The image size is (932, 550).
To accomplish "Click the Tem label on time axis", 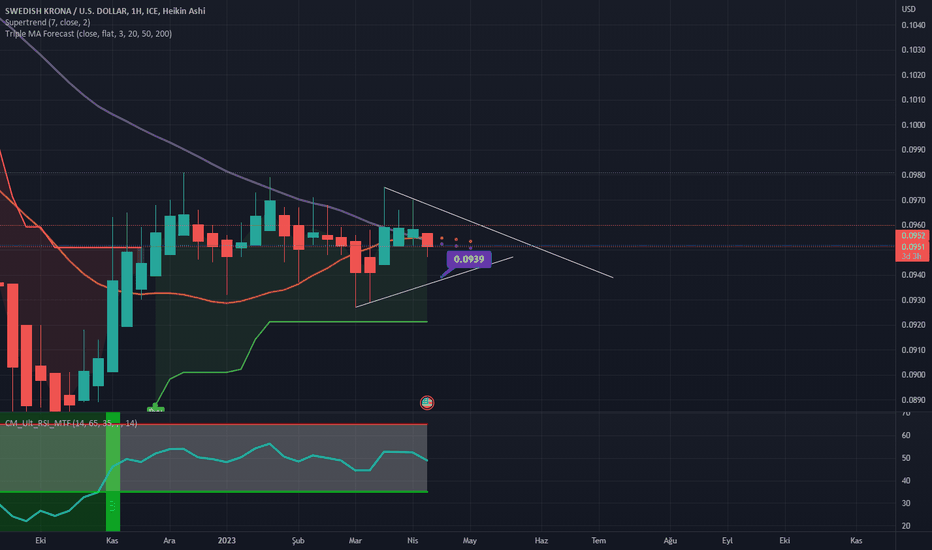I will click(599, 540).
